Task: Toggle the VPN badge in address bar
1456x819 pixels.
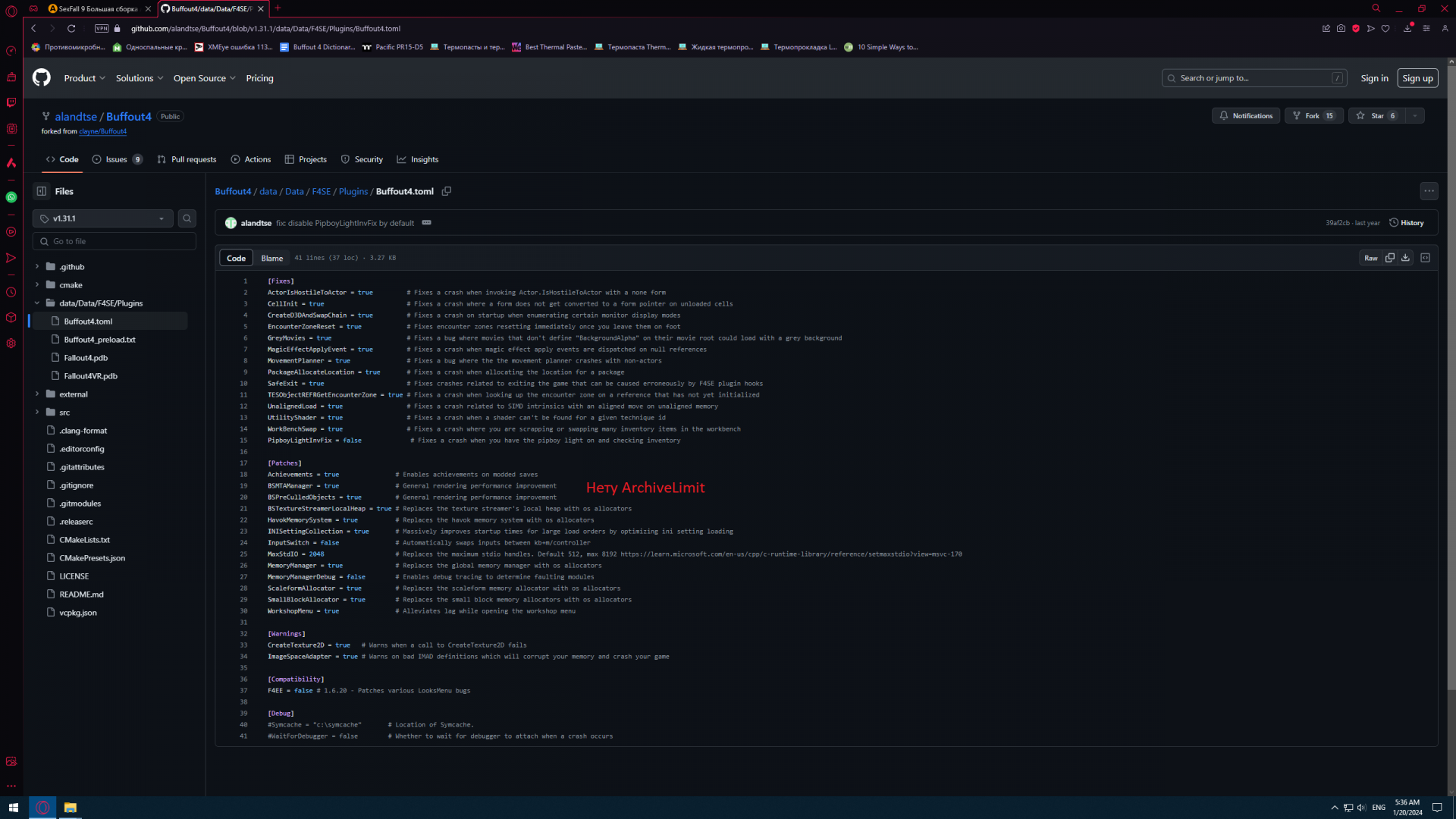Action: click(101, 29)
